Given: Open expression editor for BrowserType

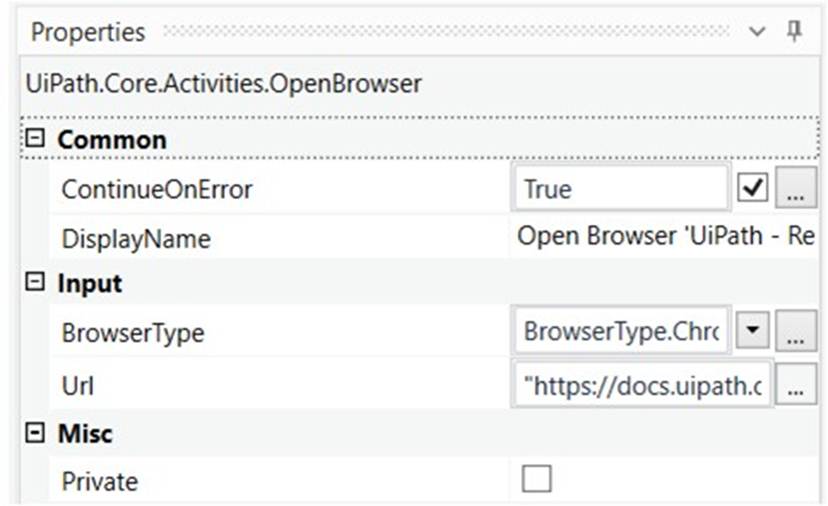Looking at the screenshot, I should pos(796,332).
